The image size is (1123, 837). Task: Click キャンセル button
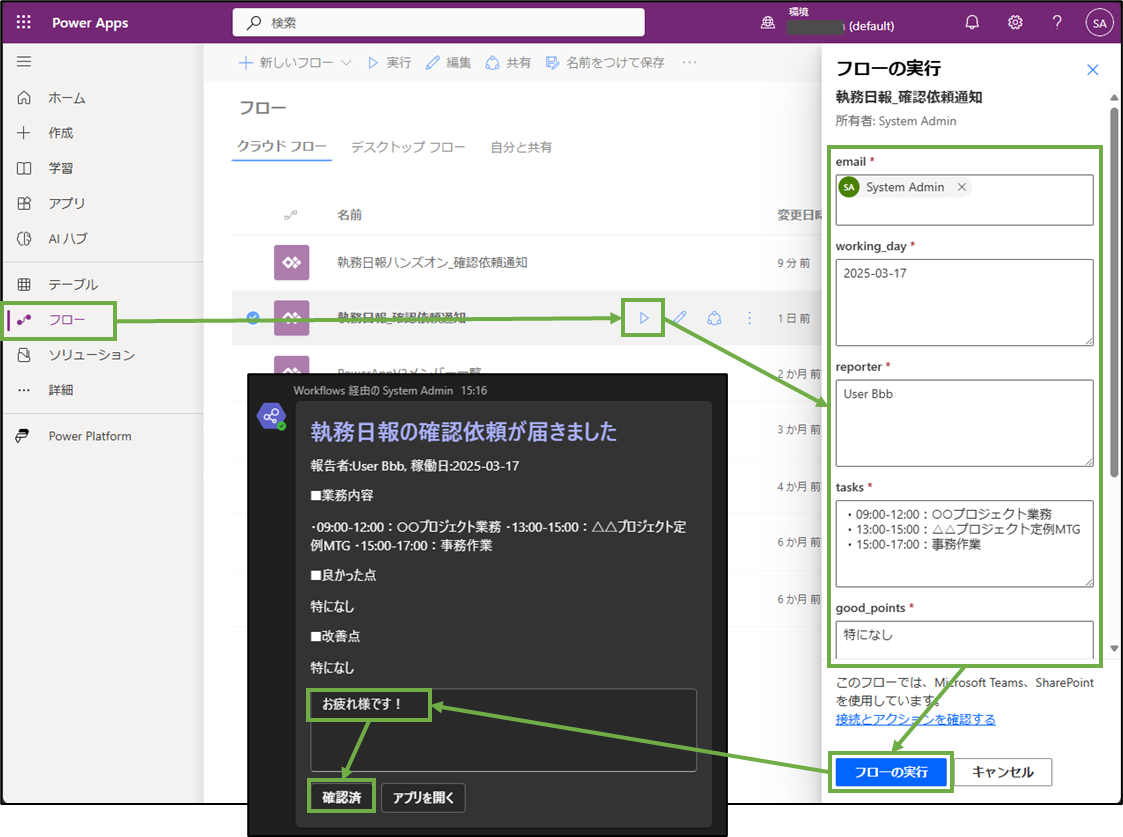click(1002, 772)
